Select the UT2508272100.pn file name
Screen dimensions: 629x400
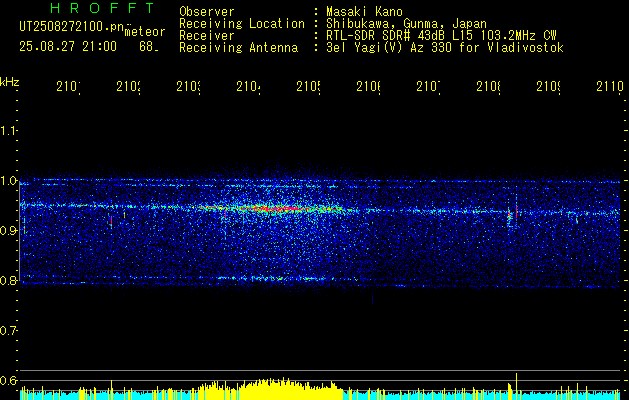[71, 26]
